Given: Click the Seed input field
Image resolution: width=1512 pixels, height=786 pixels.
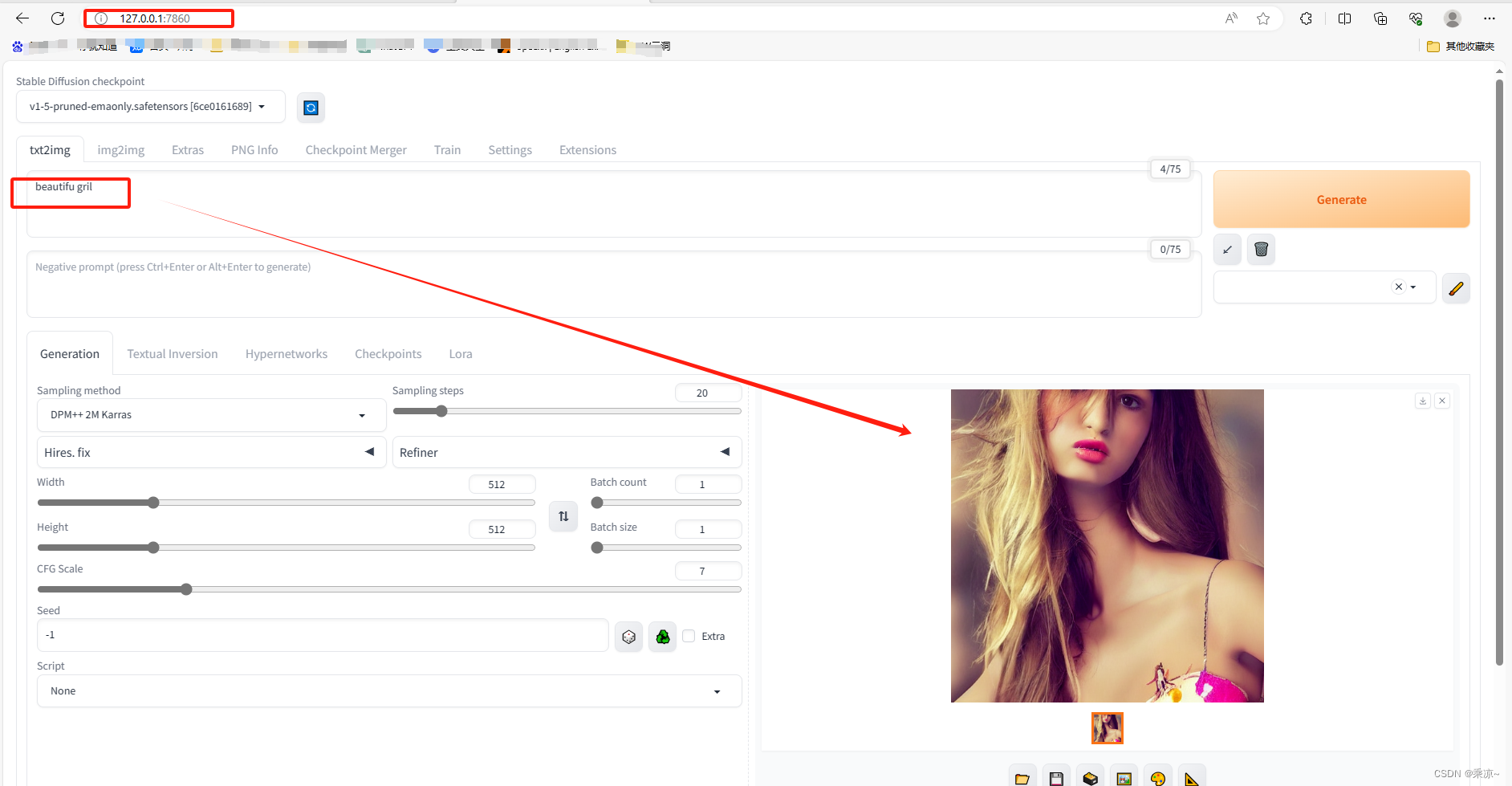Looking at the screenshot, I should click(323, 635).
